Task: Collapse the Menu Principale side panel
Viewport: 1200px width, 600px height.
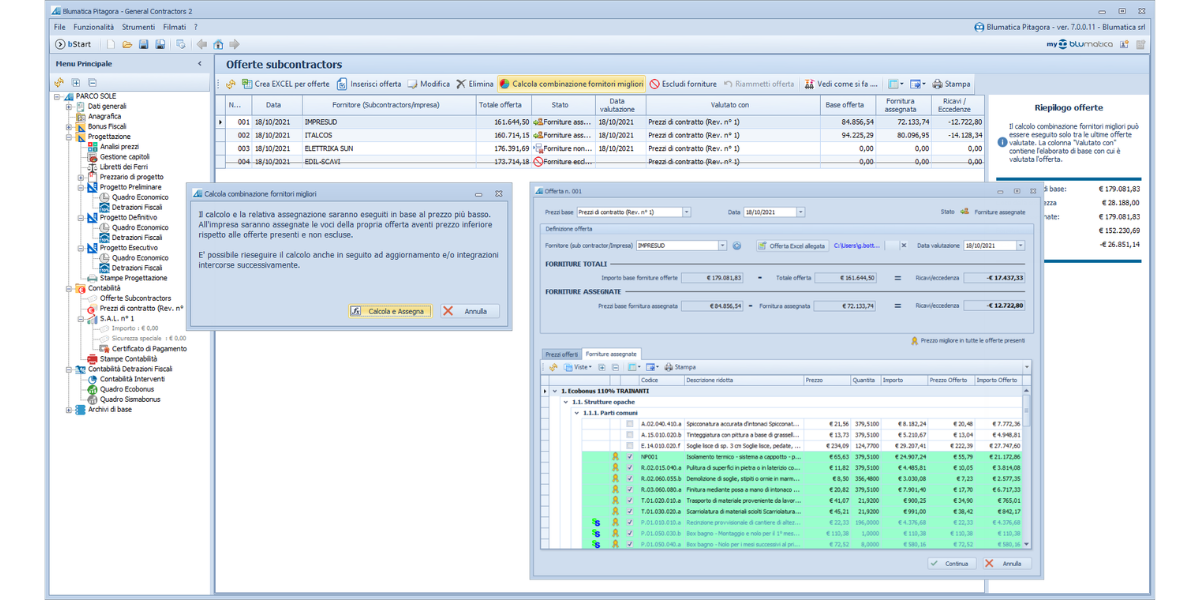Action: pyautogui.click(x=199, y=64)
